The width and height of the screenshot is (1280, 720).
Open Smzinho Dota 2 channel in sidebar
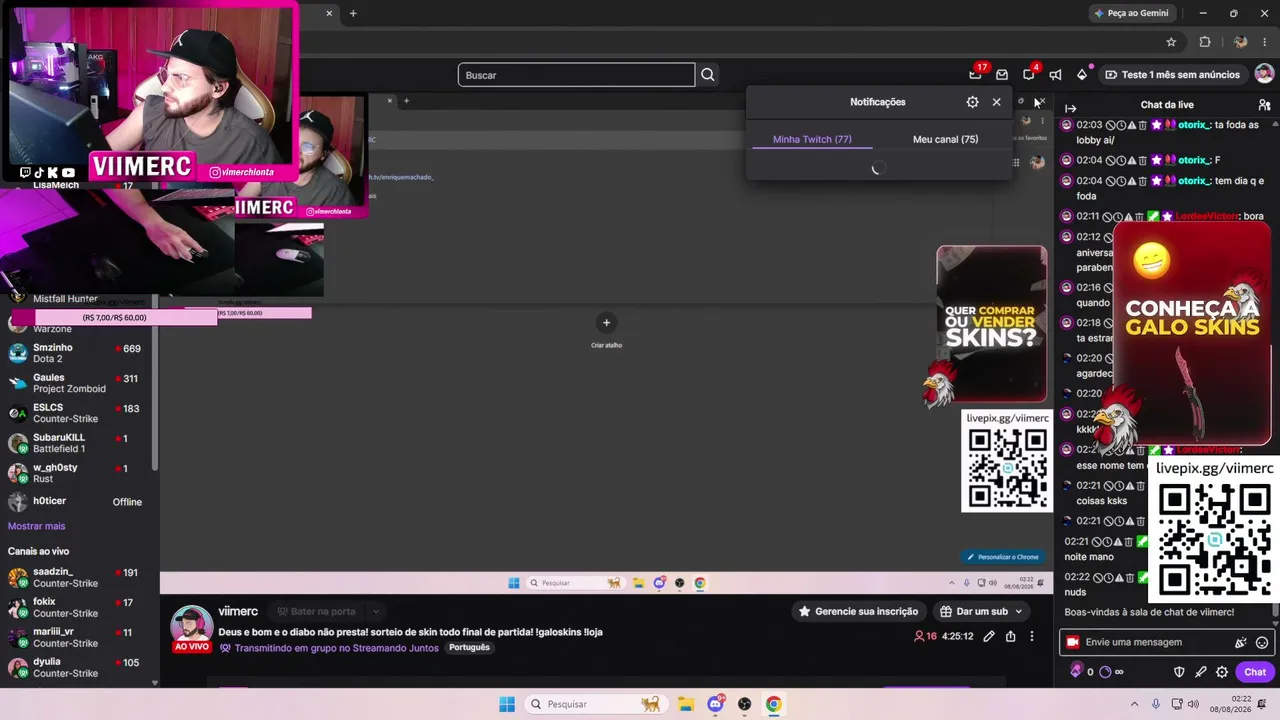point(75,353)
